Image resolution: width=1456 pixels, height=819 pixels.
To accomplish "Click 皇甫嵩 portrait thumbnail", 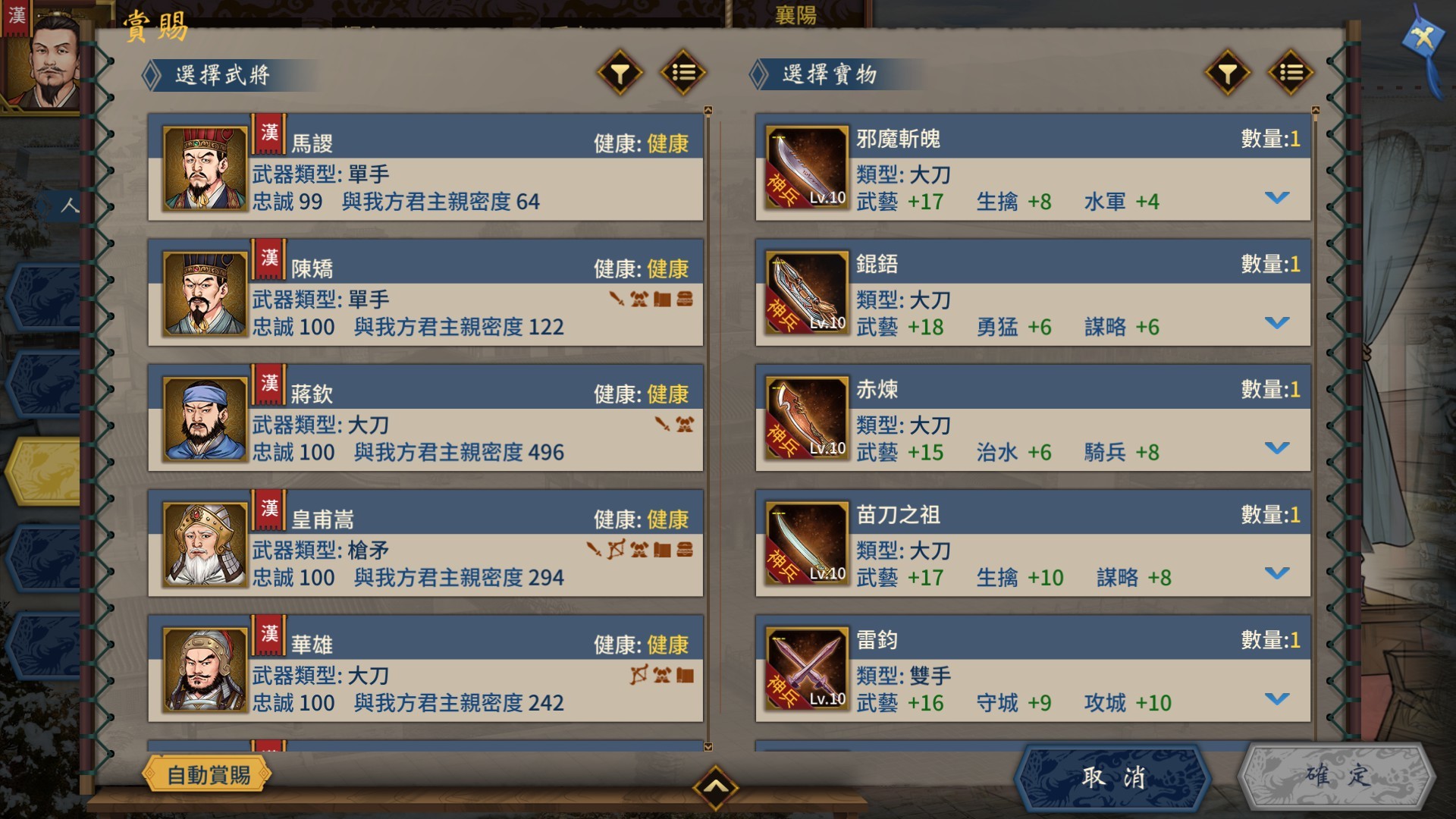I will (205, 544).
